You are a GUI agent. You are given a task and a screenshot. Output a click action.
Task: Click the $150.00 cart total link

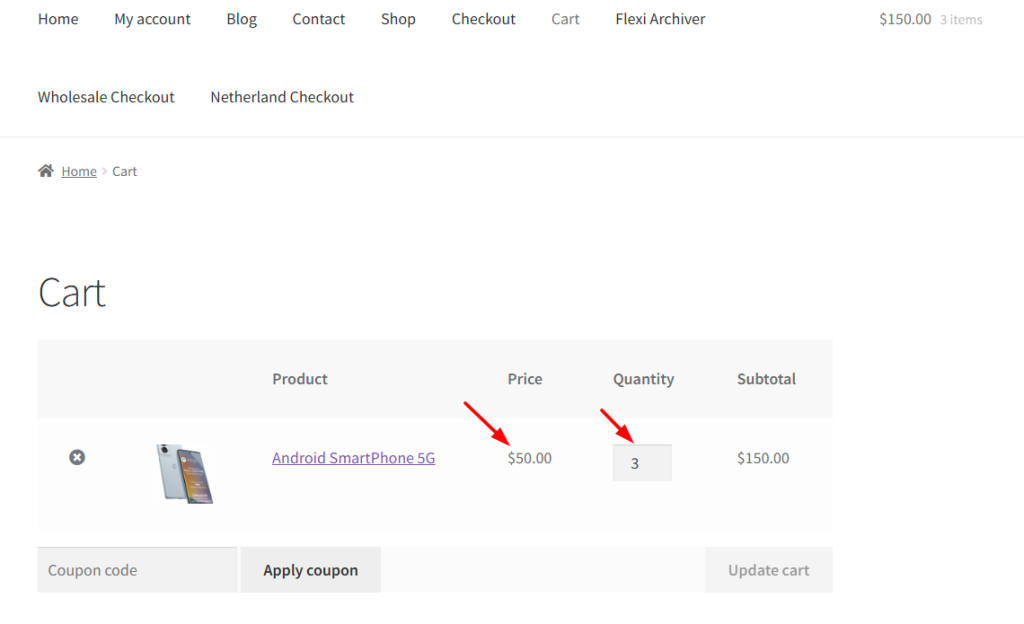pyautogui.click(x=905, y=19)
